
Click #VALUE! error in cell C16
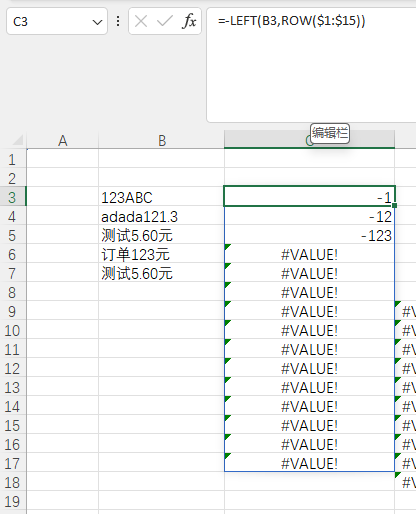pos(309,445)
